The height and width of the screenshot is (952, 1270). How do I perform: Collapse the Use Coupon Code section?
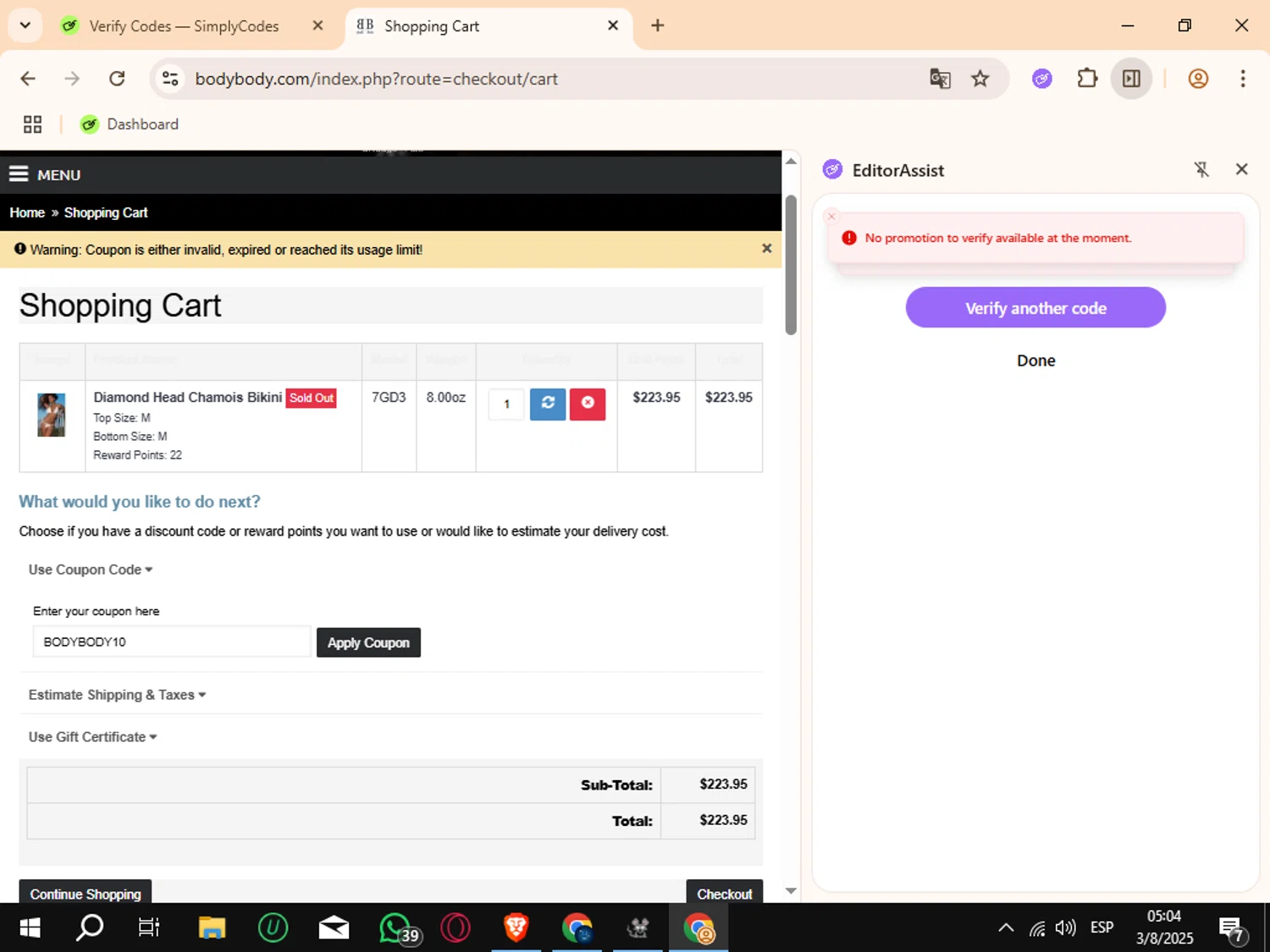(91, 570)
